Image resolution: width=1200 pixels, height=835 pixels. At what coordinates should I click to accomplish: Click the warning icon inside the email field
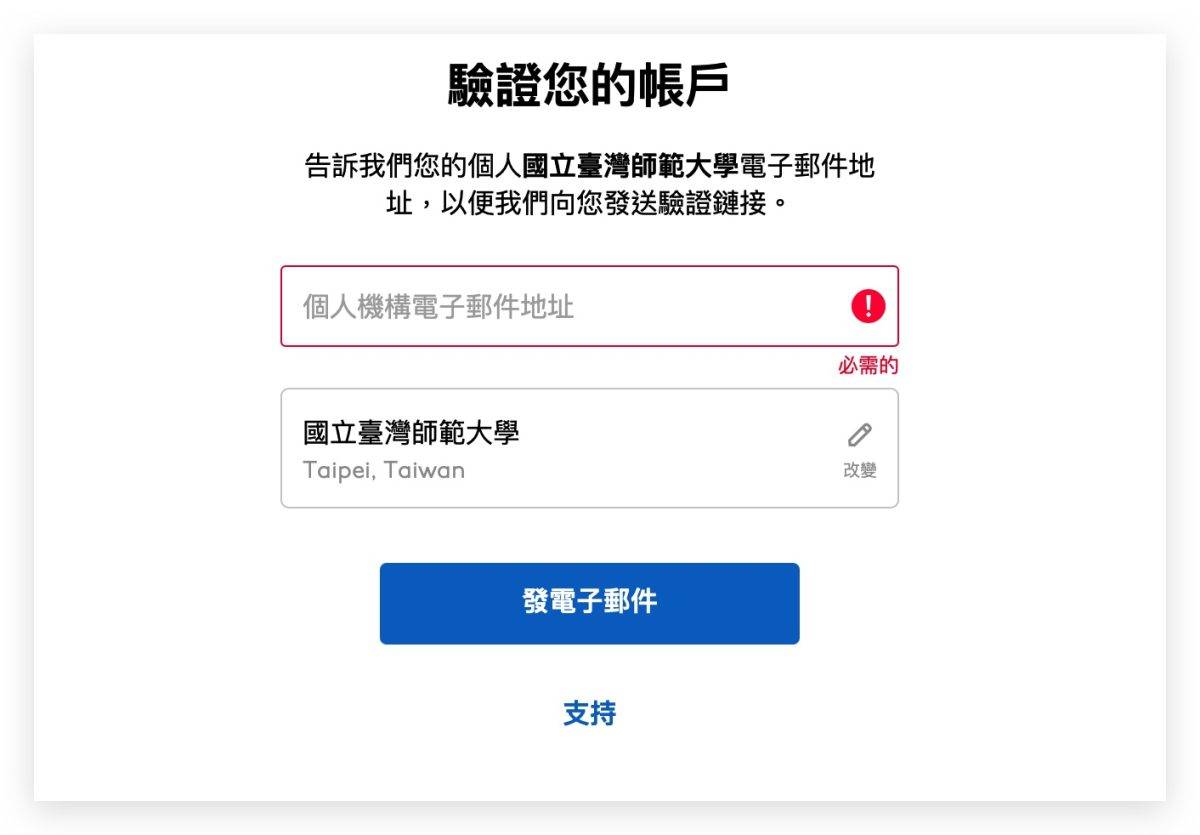[x=867, y=307]
